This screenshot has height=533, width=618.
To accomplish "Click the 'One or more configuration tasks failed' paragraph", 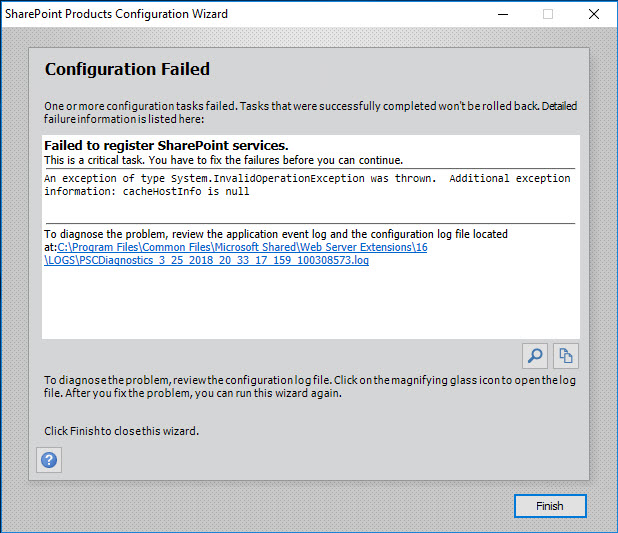I will pyautogui.click(x=311, y=112).
